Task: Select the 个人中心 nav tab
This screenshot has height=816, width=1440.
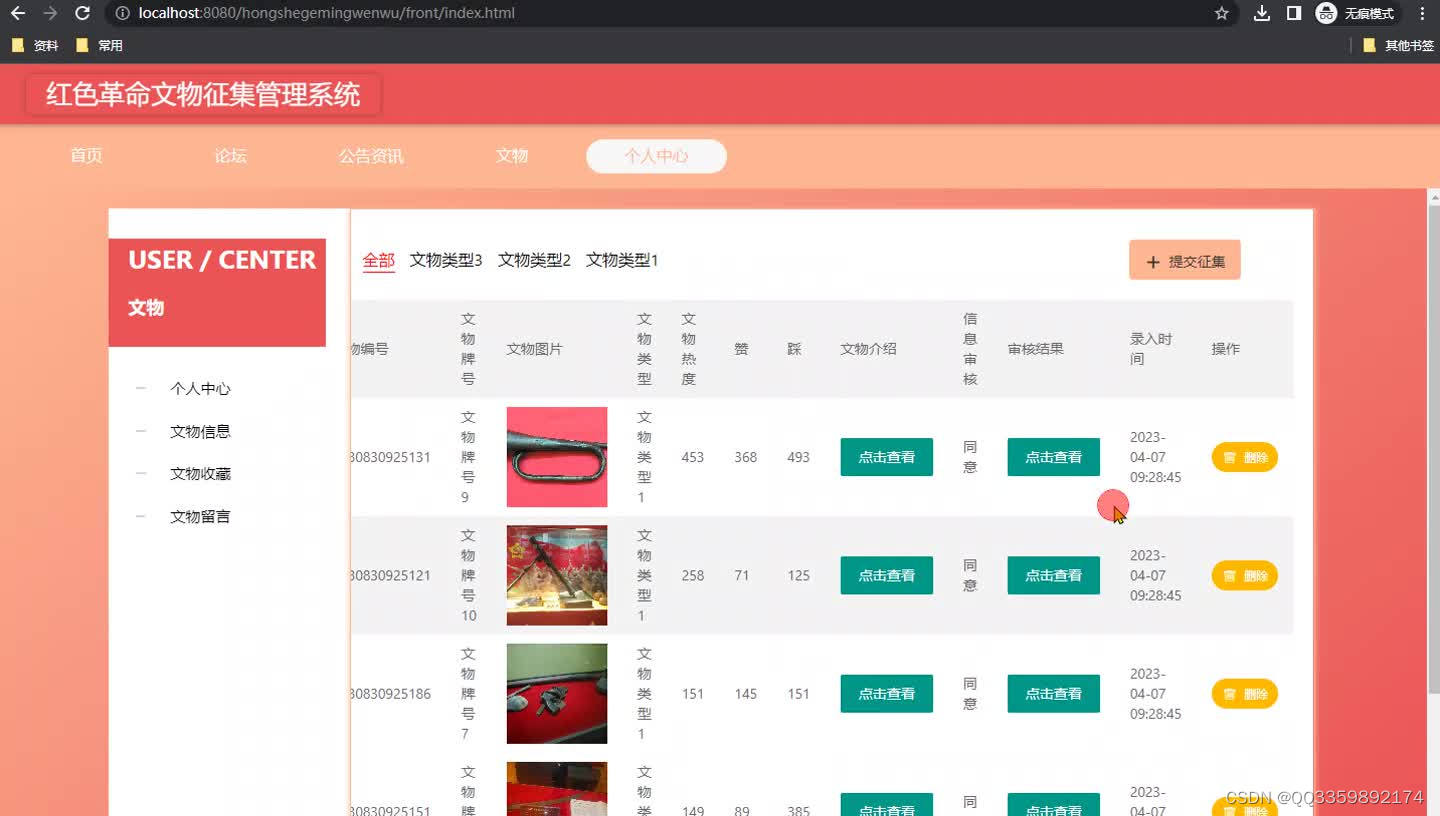Action: click(656, 156)
